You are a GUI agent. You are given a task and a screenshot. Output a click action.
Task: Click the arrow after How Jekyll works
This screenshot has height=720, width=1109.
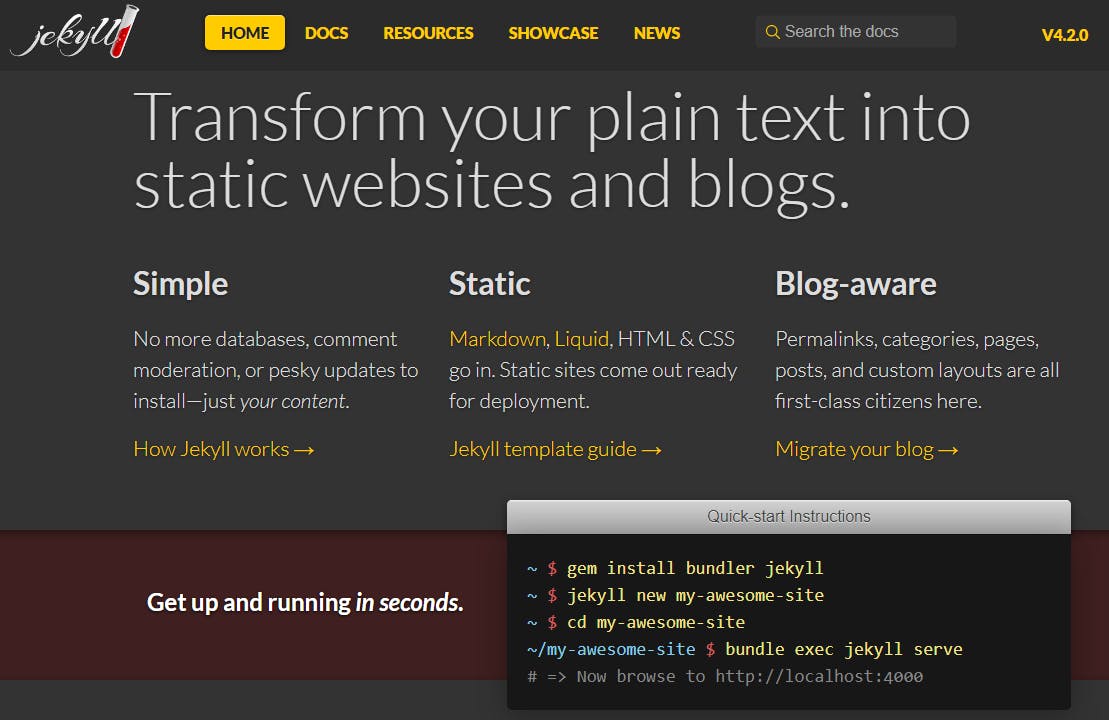point(304,449)
